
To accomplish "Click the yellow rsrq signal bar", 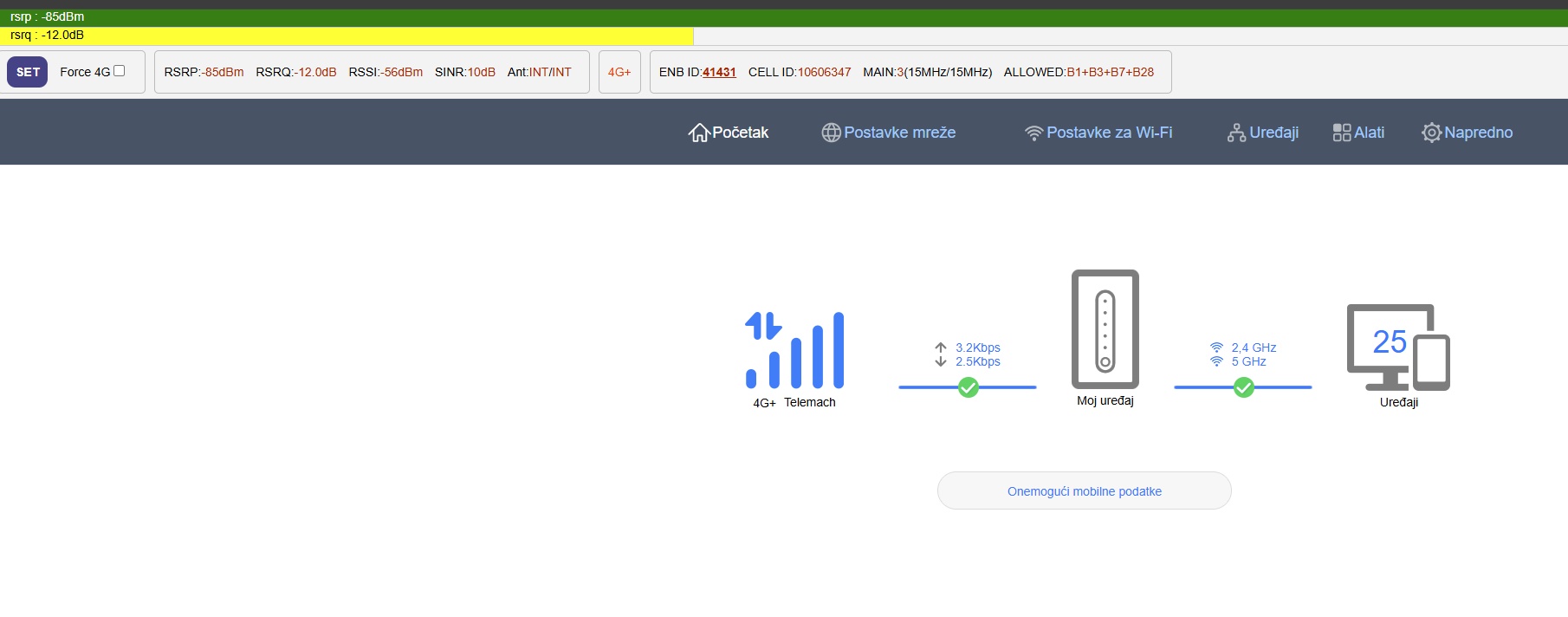I will (x=347, y=36).
